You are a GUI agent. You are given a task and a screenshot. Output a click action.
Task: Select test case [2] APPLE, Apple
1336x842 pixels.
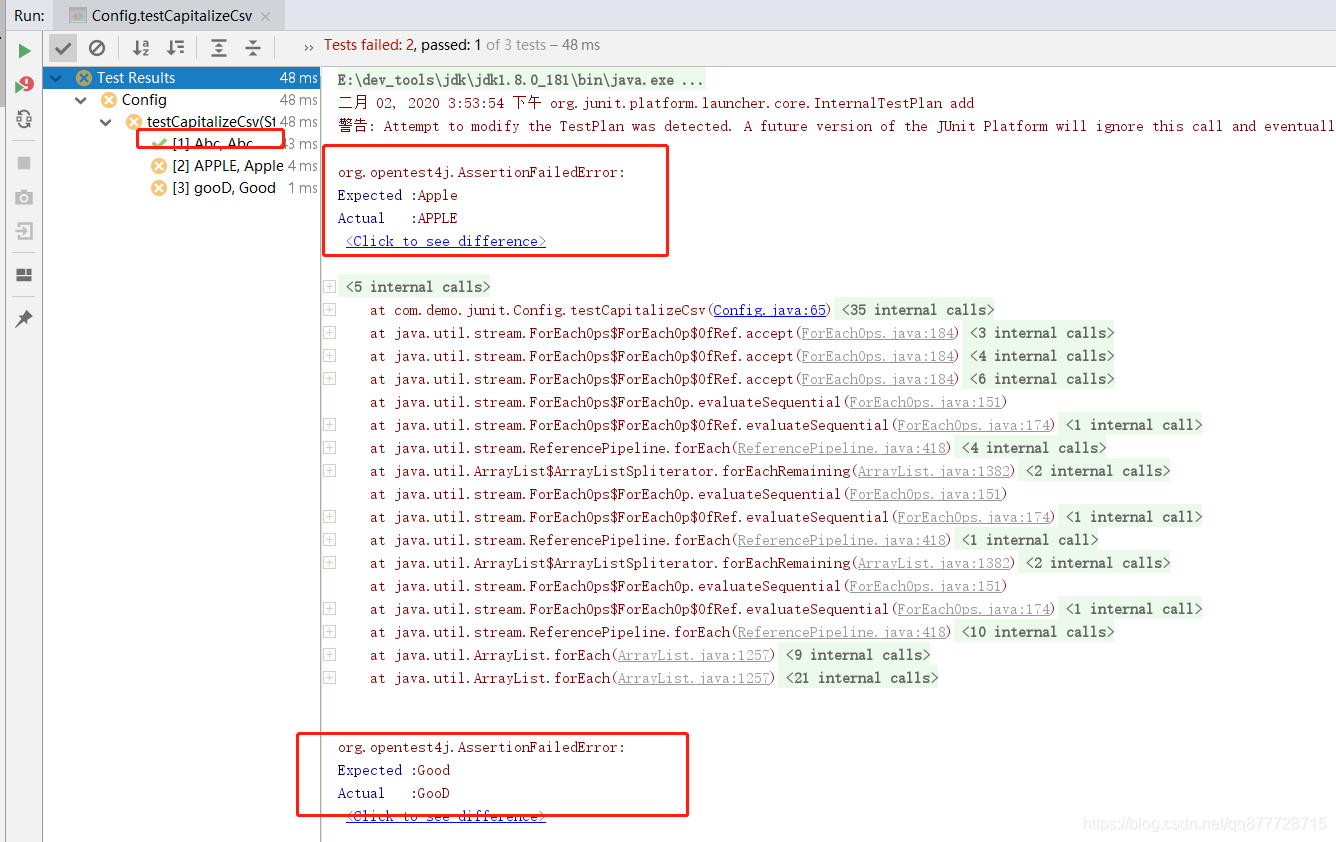[x=182, y=166]
